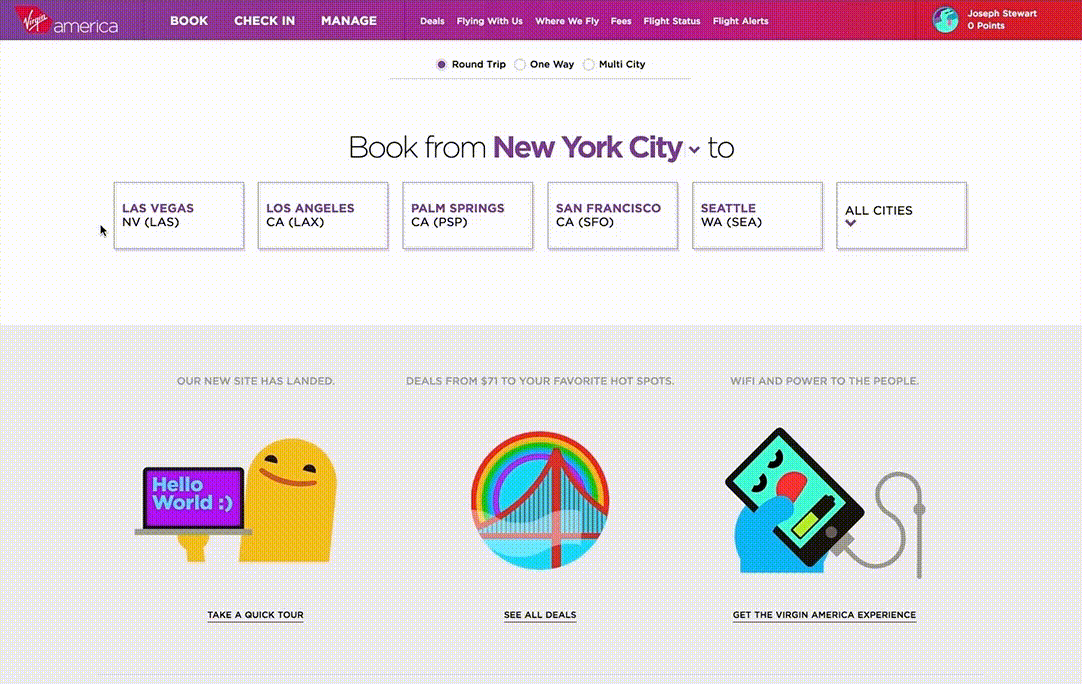Open the user profile avatar
The width and height of the screenshot is (1082, 684).
click(945, 20)
